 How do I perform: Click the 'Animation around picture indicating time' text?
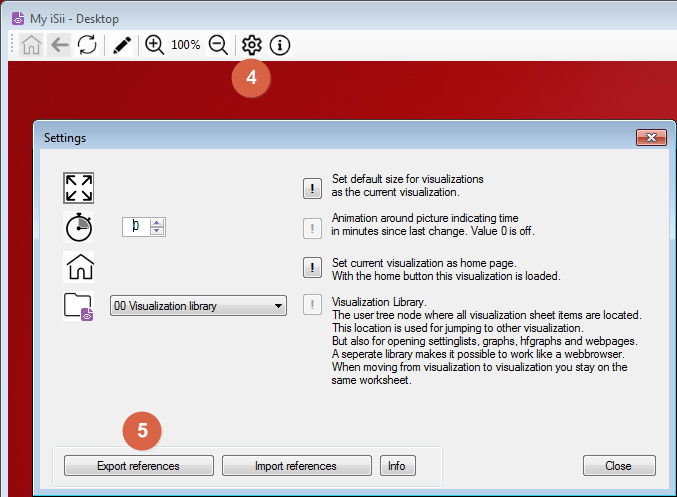click(x=425, y=218)
